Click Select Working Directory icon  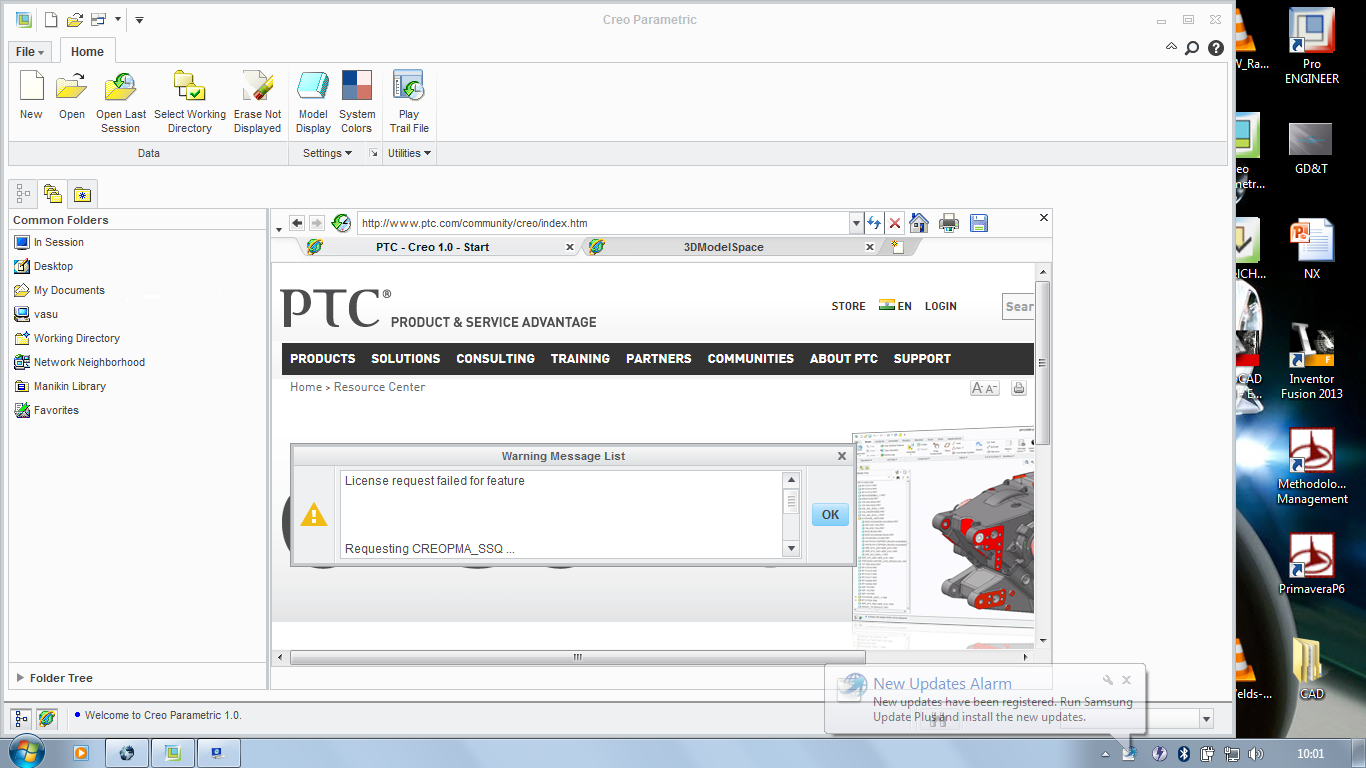point(189,86)
